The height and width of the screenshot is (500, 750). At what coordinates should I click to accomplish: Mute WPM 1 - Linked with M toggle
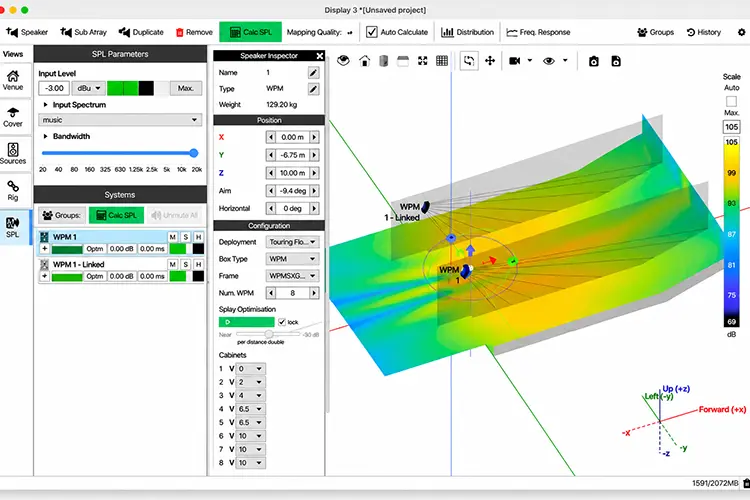(x=173, y=264)
